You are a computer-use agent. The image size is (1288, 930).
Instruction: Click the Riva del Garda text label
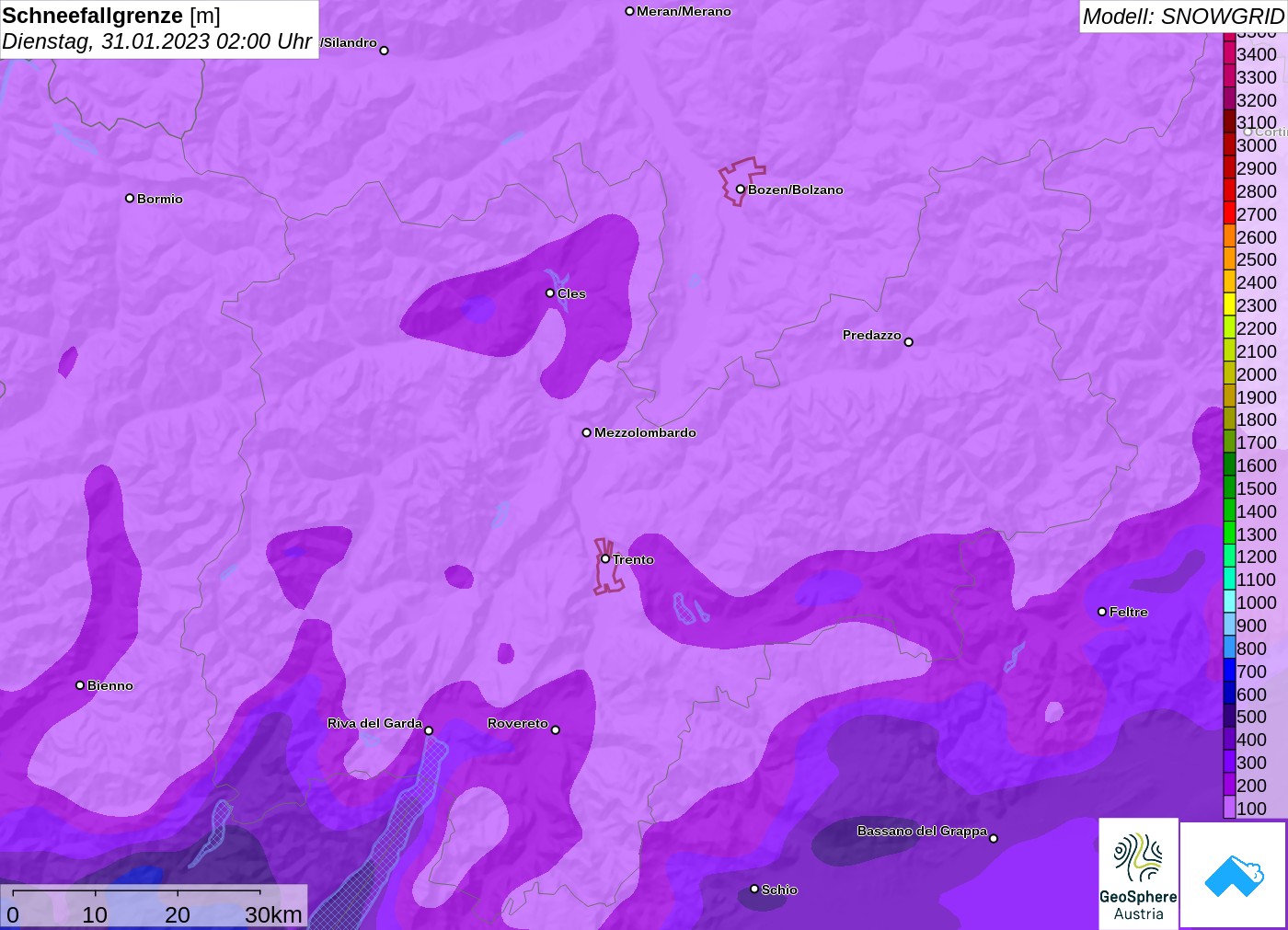(374, 723)
